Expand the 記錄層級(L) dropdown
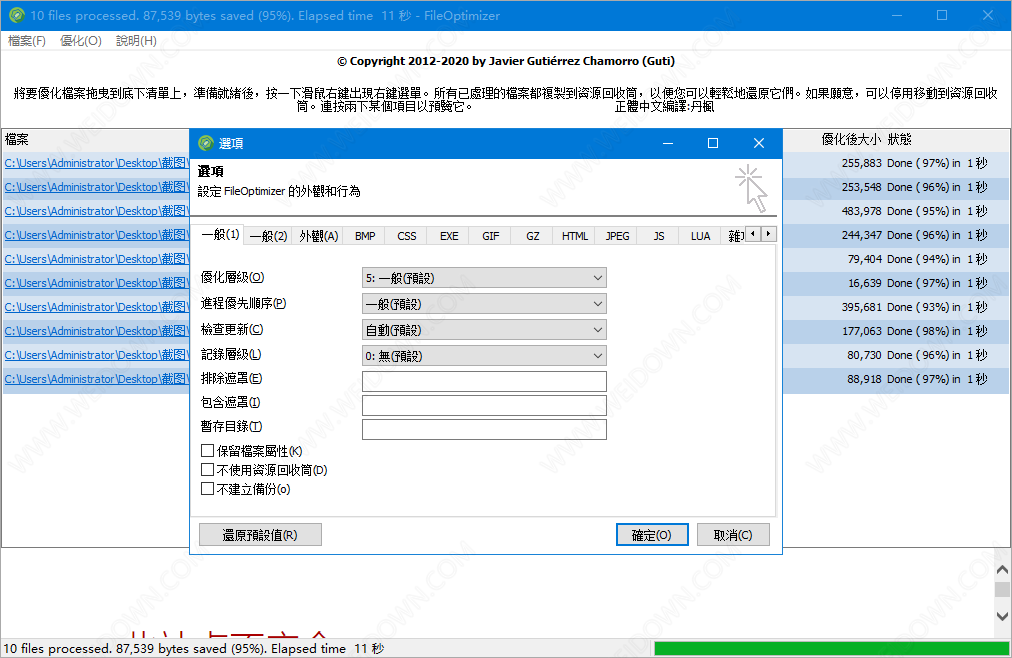 click(484, 355)
